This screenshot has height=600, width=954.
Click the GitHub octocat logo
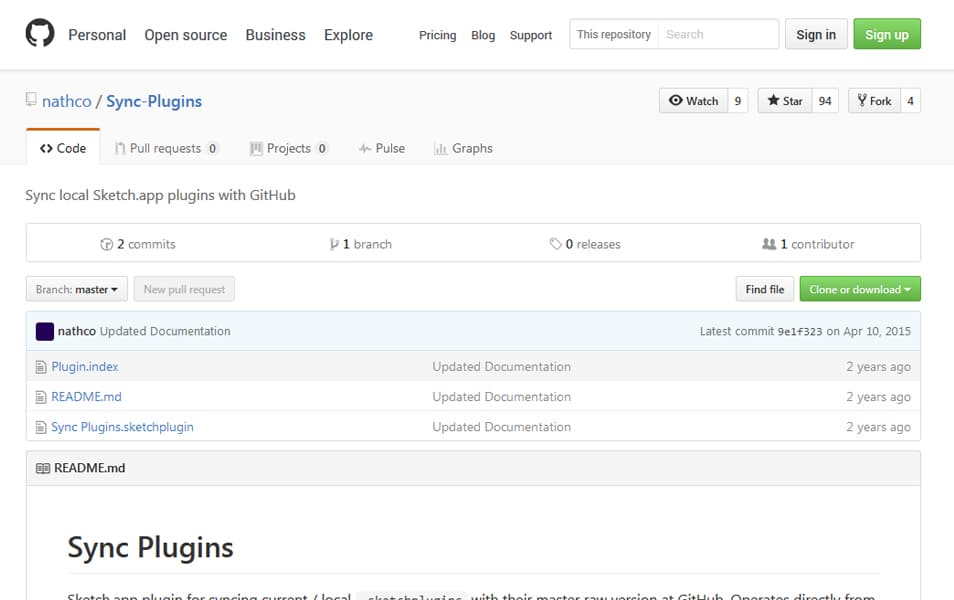40,33
